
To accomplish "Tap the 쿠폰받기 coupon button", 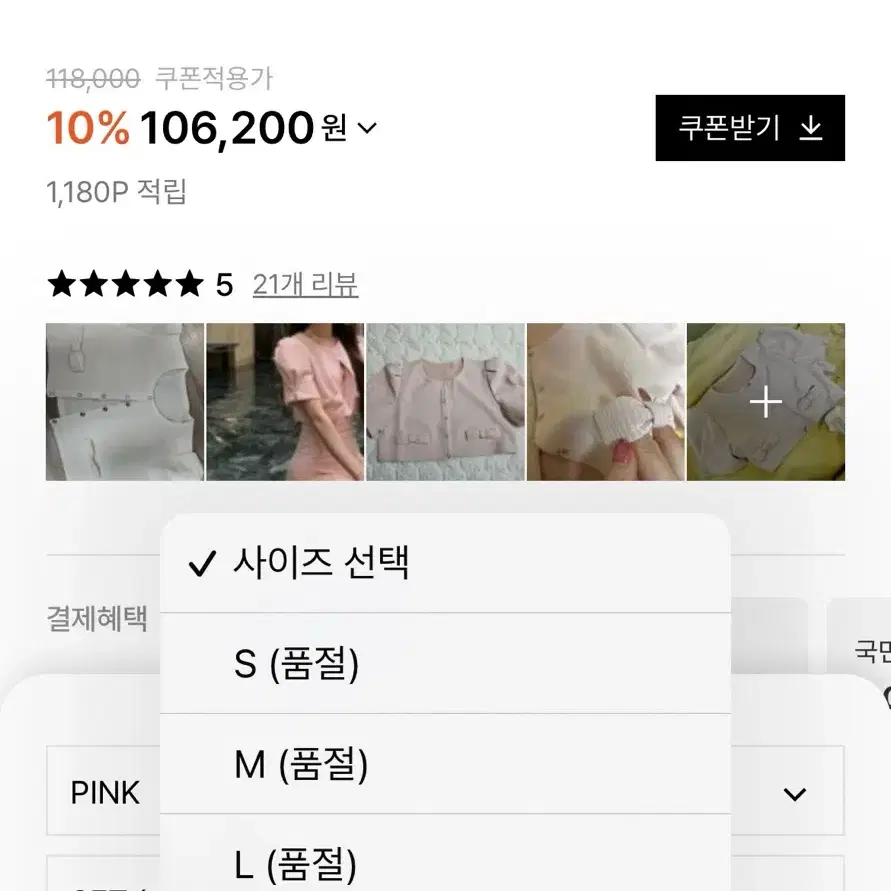I will (x=750, y=128).
